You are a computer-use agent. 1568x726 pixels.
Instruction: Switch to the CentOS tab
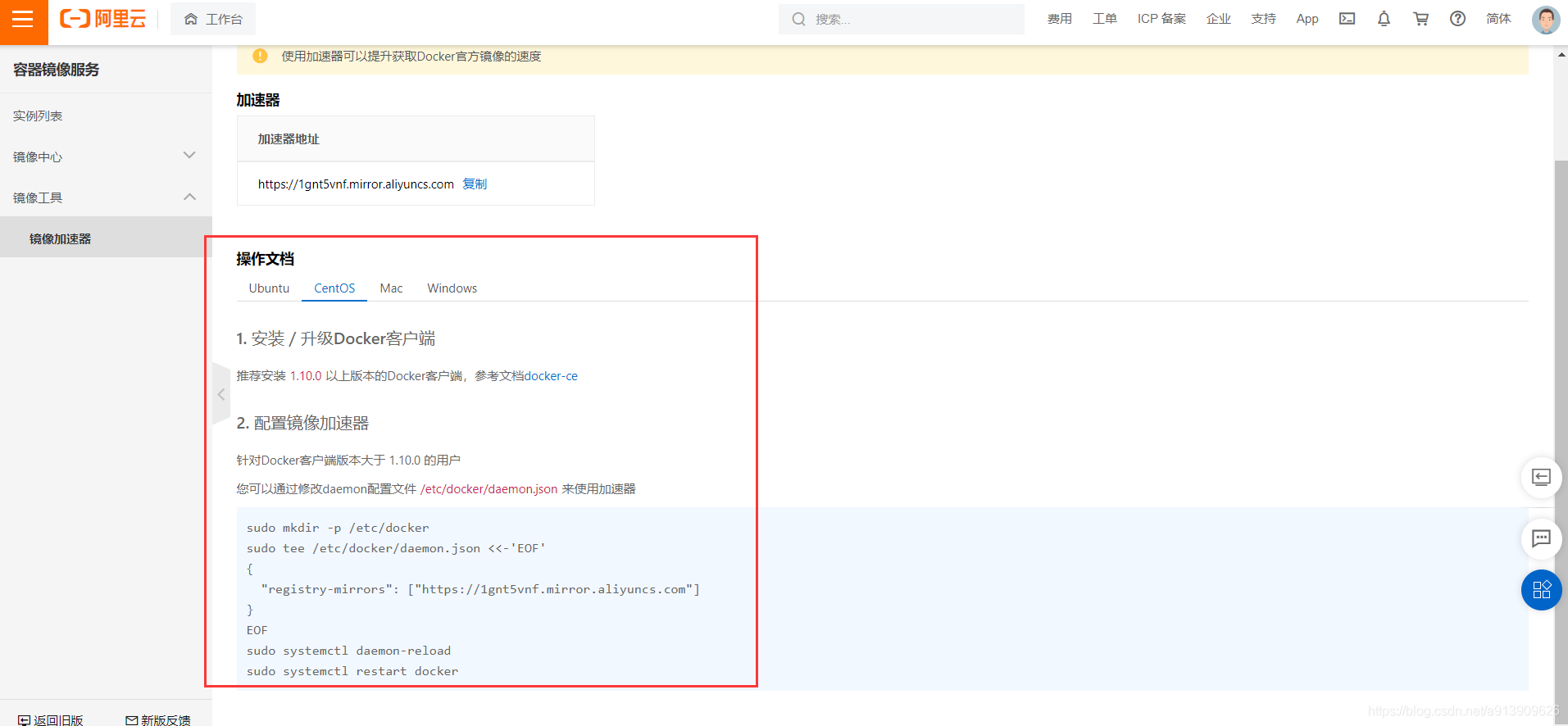(x=334, y=288)
